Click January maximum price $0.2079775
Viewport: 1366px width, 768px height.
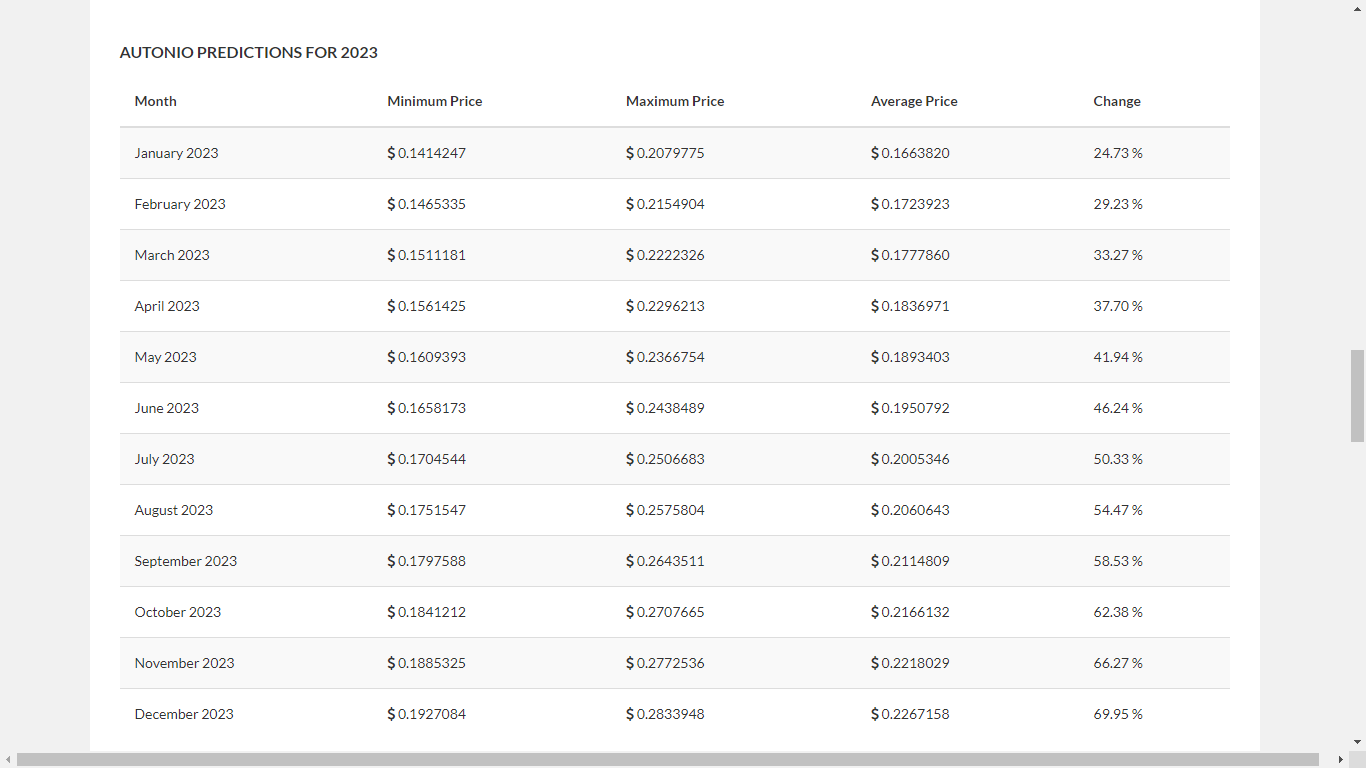[x=666, y=153]
